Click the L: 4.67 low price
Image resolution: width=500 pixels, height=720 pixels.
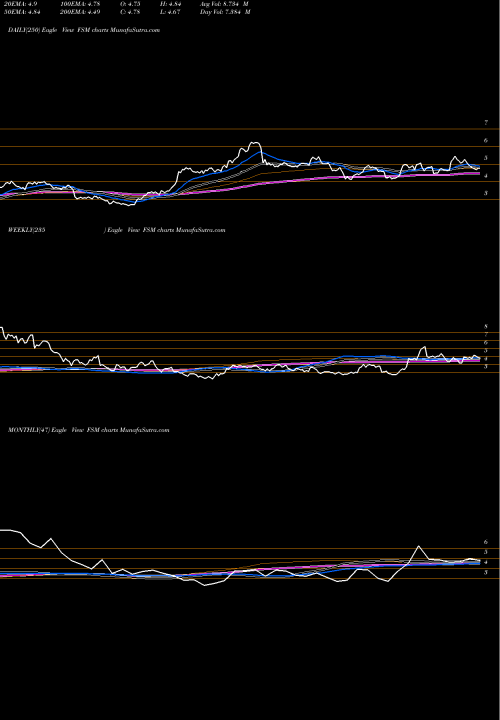click(x=168, y=12)
